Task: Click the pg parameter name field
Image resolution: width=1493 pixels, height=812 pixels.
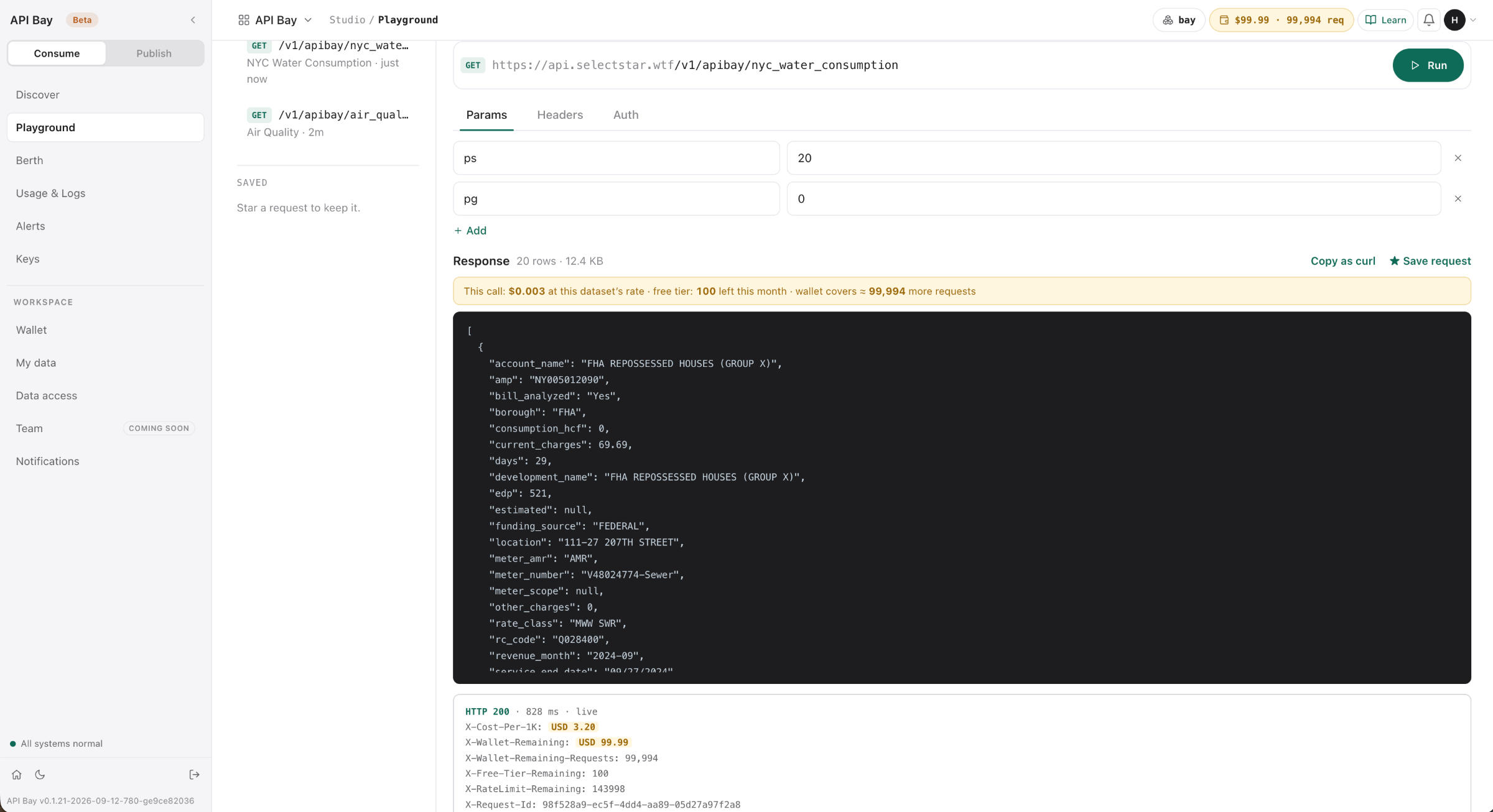Action: click(x=616, y=199)
